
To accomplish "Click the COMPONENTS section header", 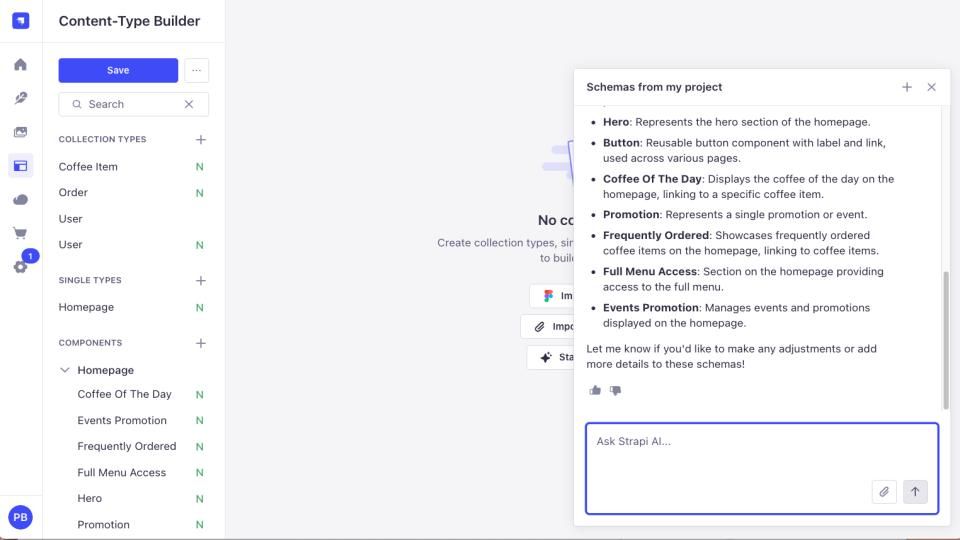I will tap(90, 343).
